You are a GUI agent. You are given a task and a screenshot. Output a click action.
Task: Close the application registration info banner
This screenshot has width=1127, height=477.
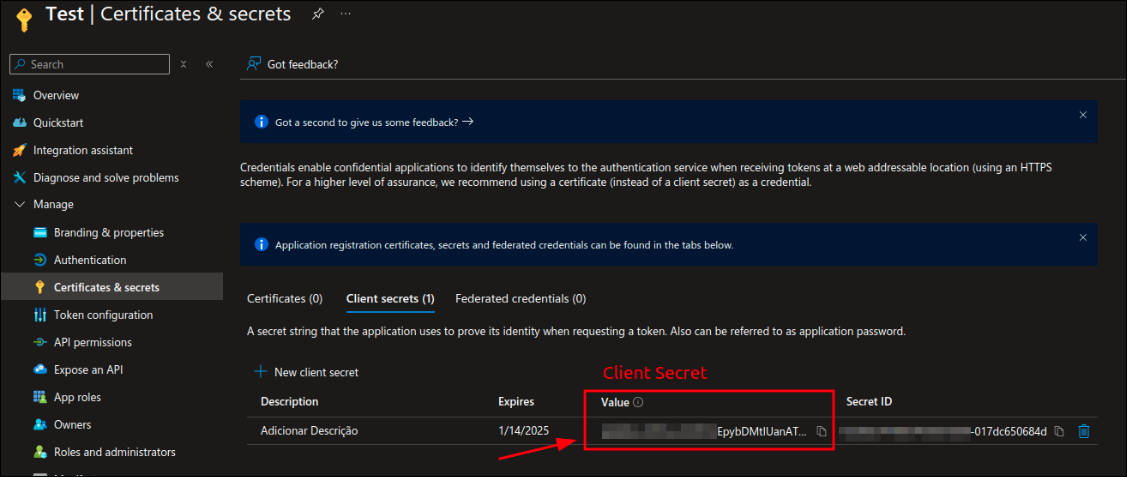(x=1082, y=238)
